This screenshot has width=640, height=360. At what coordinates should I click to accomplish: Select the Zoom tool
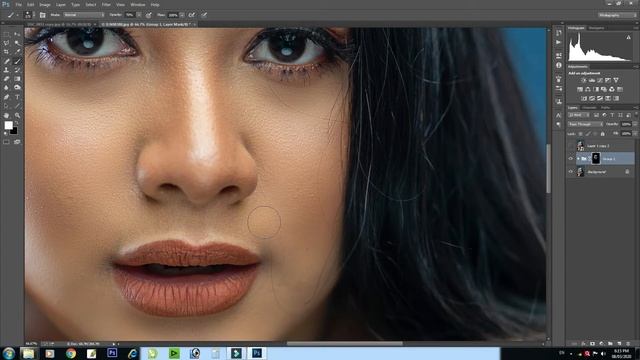coord(17,116)
